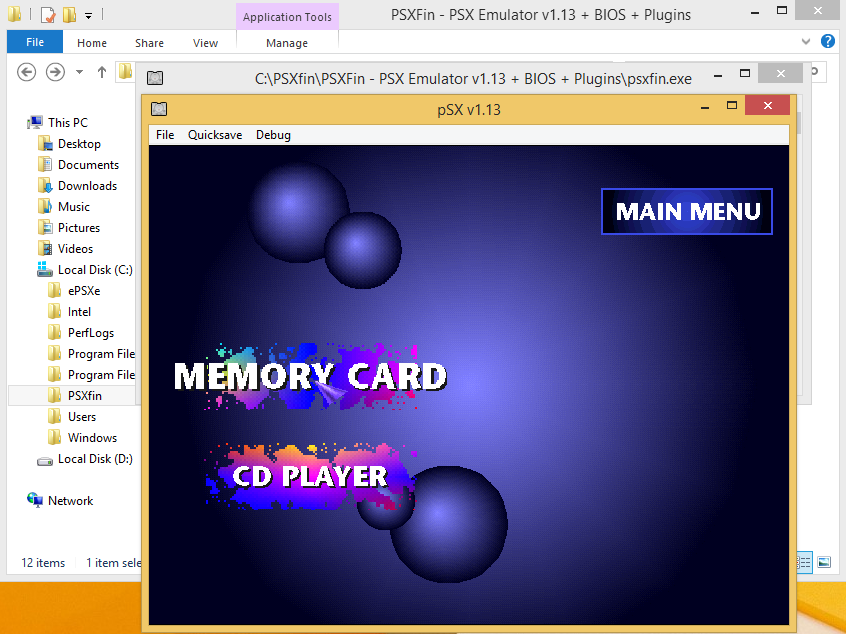Screen dimensions: 846x634
Task: Select This PC in navigation pane
Action: click(67, 122)
